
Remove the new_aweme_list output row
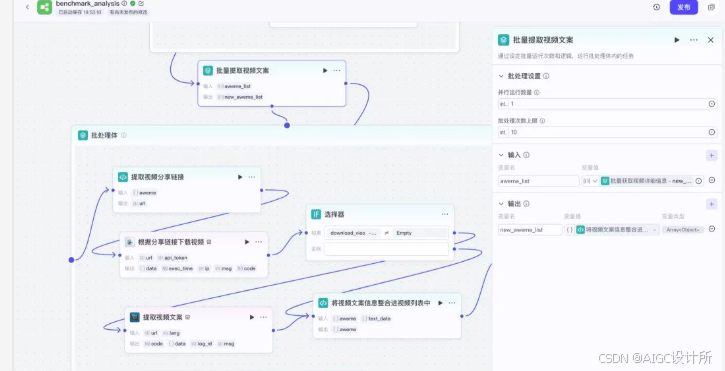pos(712,229)
